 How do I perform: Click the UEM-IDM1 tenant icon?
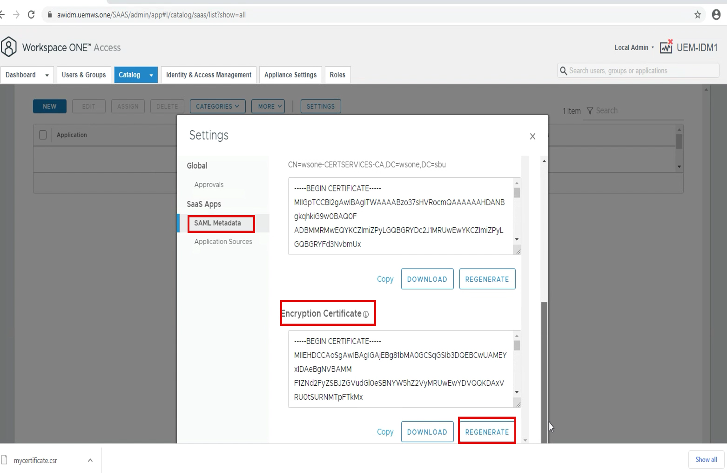click(666, 47)
